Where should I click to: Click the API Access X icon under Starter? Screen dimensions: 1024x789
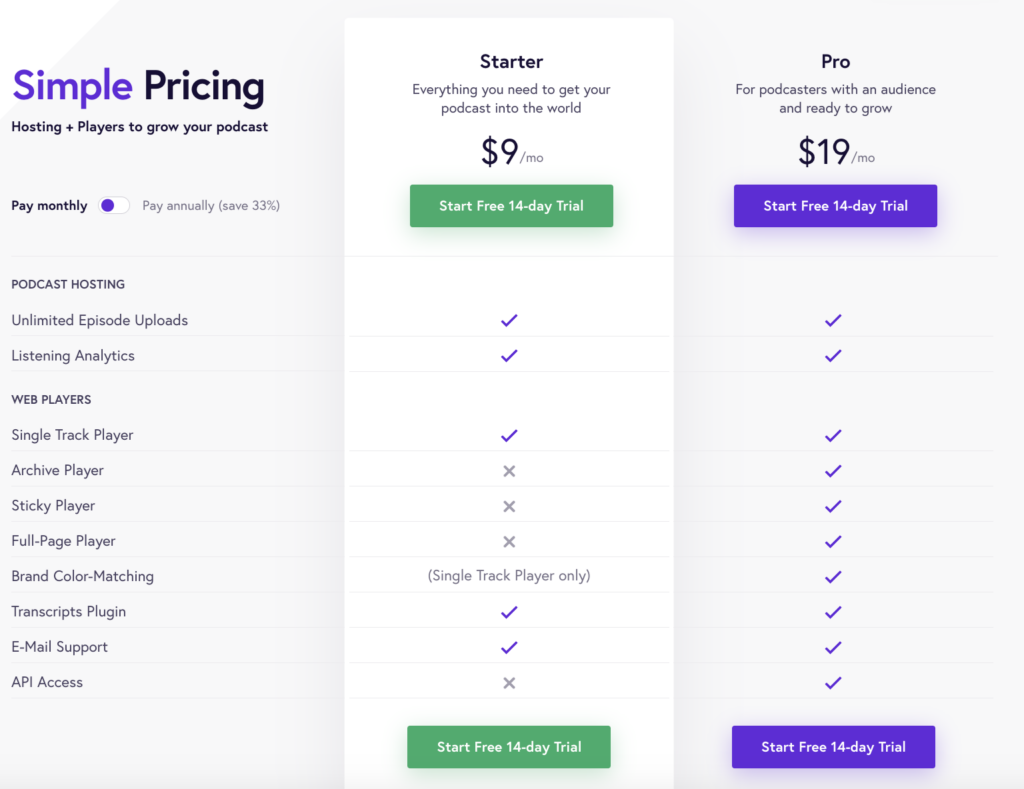(x=509, y=682)
